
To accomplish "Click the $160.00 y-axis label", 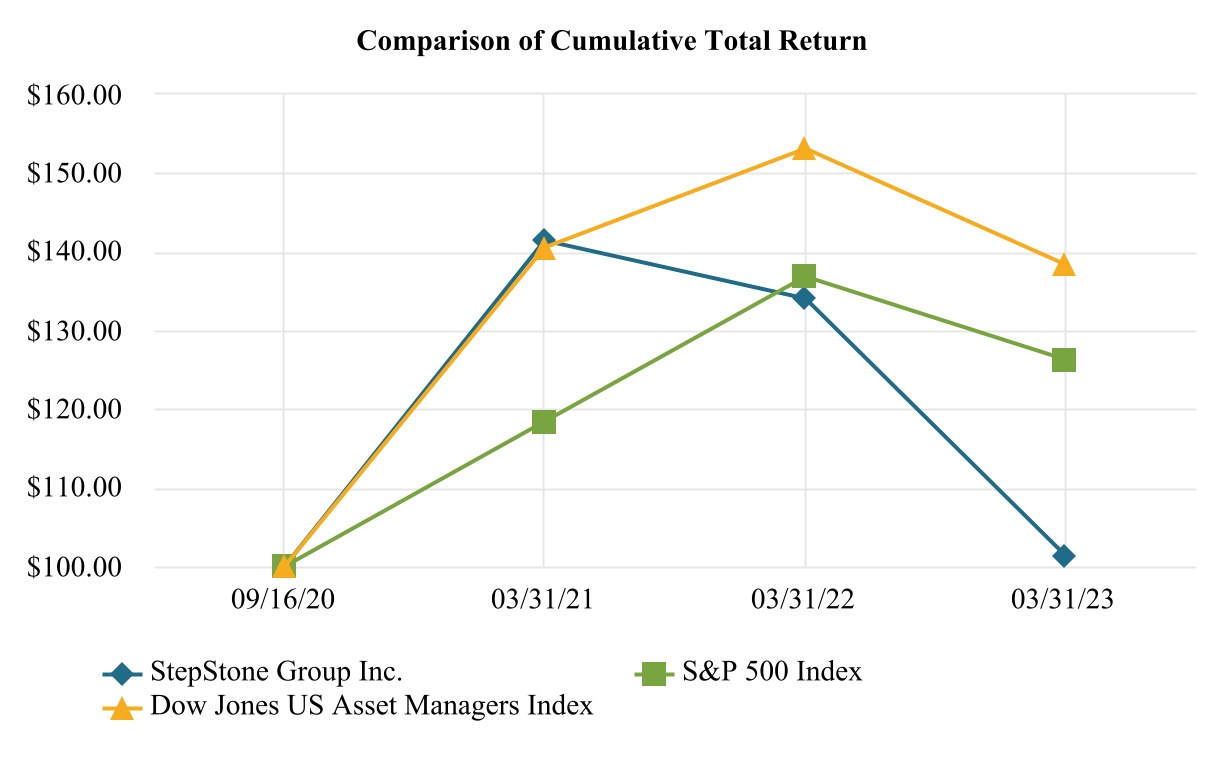I will coord(77,95).
